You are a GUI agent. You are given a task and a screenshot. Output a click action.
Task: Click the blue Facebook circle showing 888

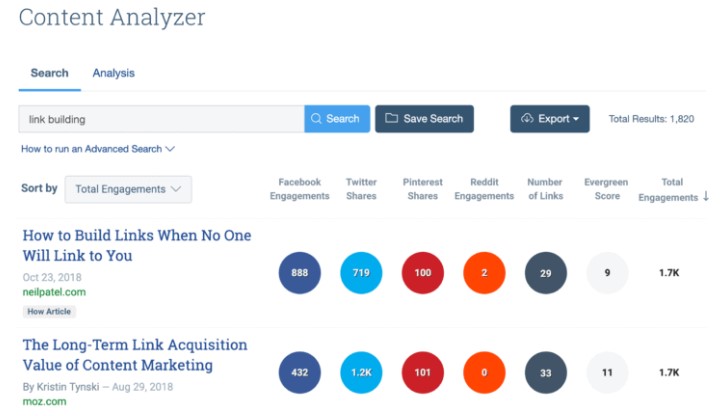300,273
